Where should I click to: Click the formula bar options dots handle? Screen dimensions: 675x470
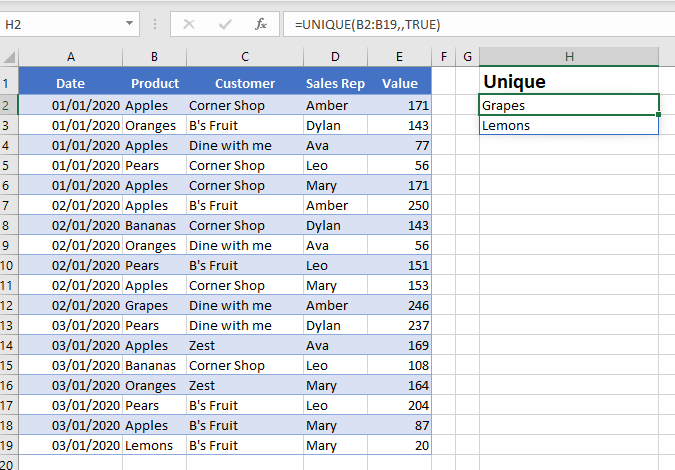tap(155, 24)
